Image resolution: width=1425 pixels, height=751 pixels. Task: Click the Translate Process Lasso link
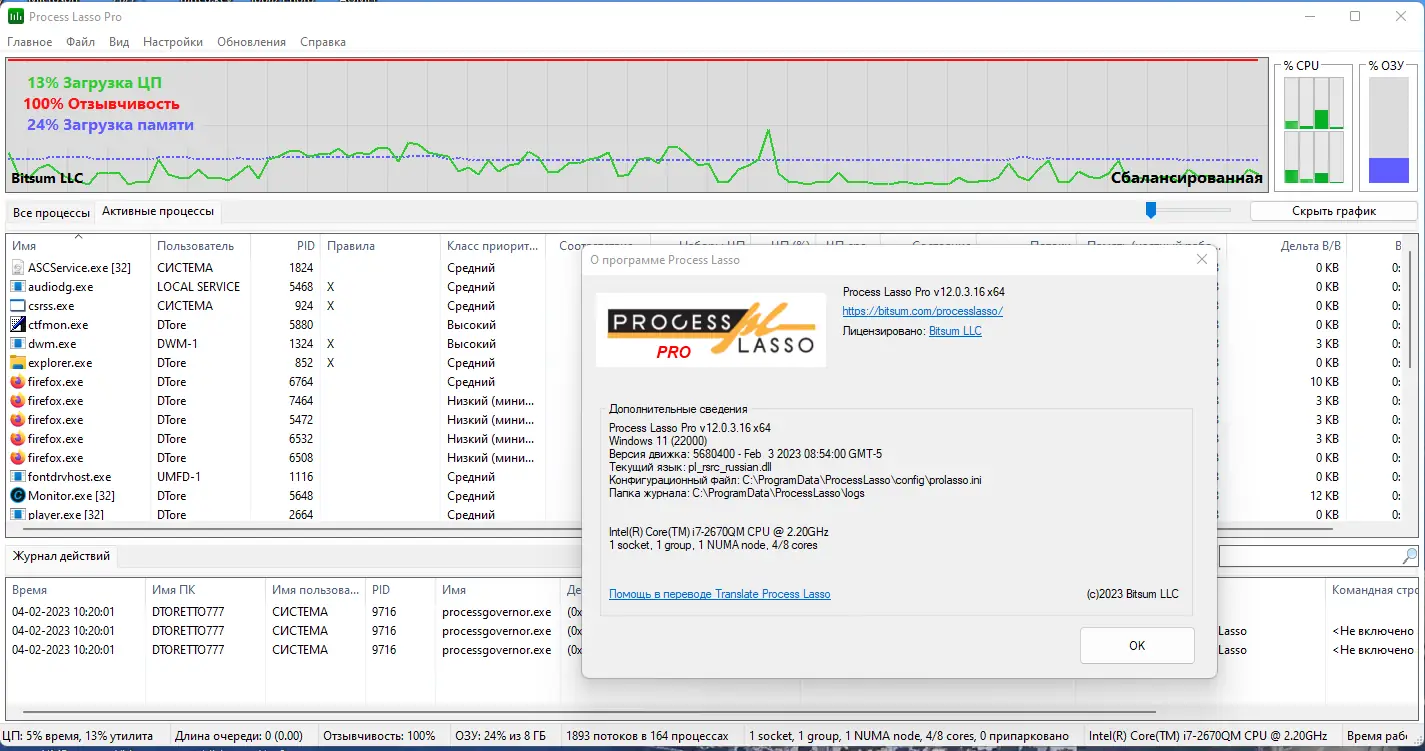tap(720, 593)
